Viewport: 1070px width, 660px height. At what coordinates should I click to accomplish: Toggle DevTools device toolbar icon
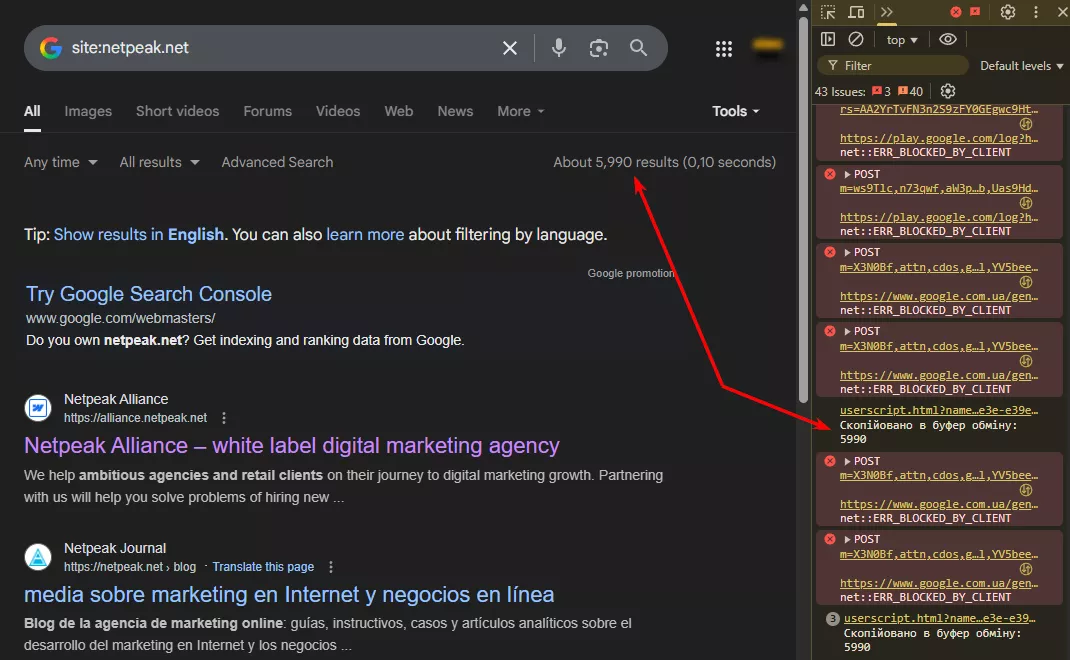[x=856, y=12]
